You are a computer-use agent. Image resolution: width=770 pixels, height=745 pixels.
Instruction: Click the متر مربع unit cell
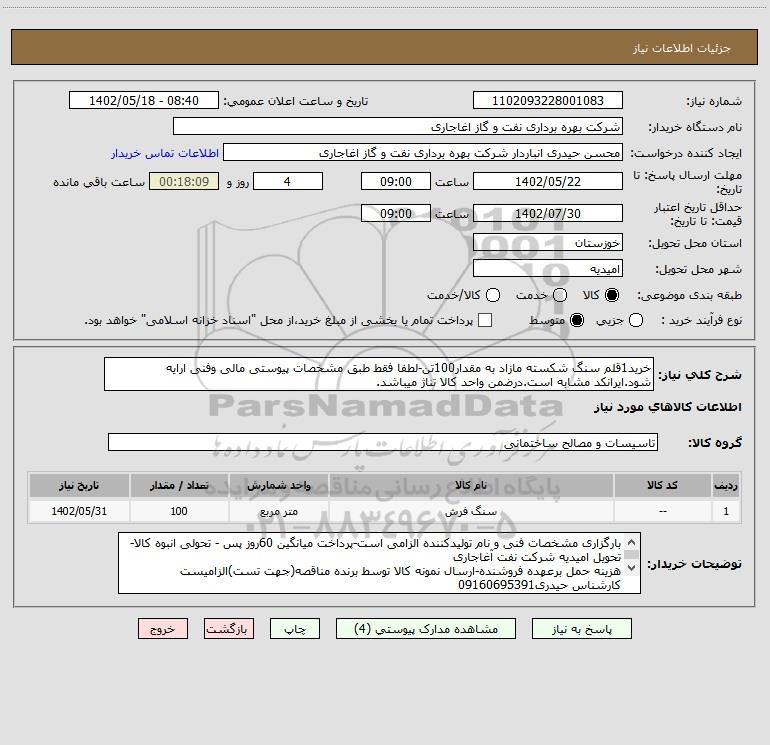click(278, 511)
